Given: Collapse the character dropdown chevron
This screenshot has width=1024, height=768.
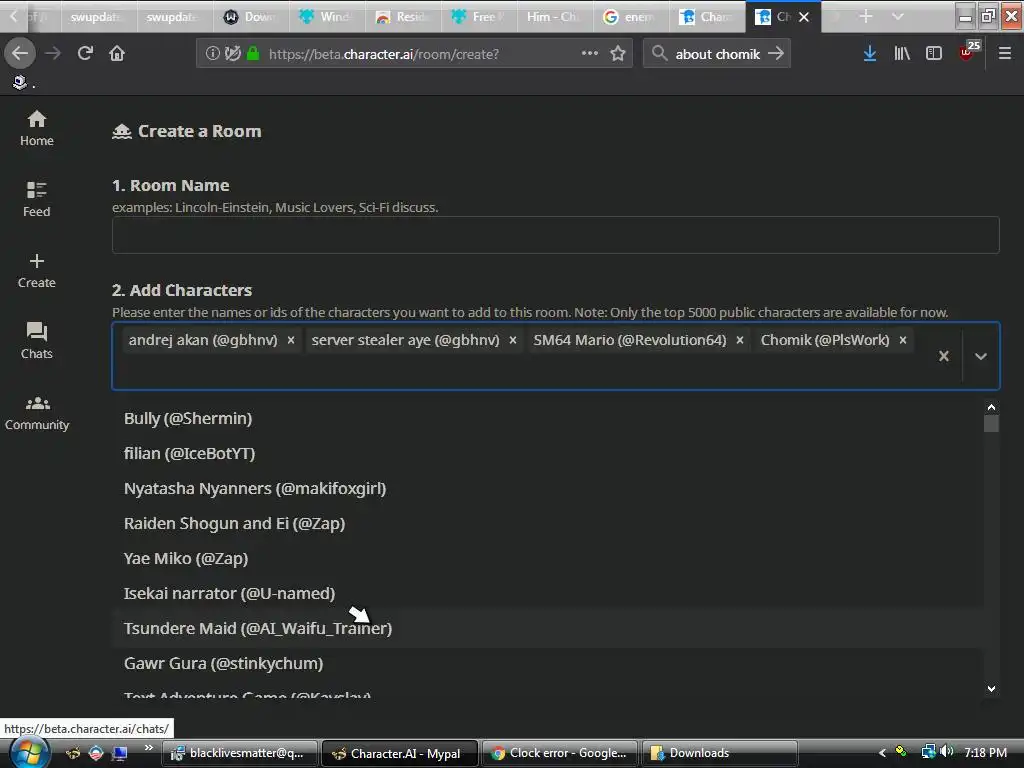Looking at the screenshot, I should pos(981,356).
